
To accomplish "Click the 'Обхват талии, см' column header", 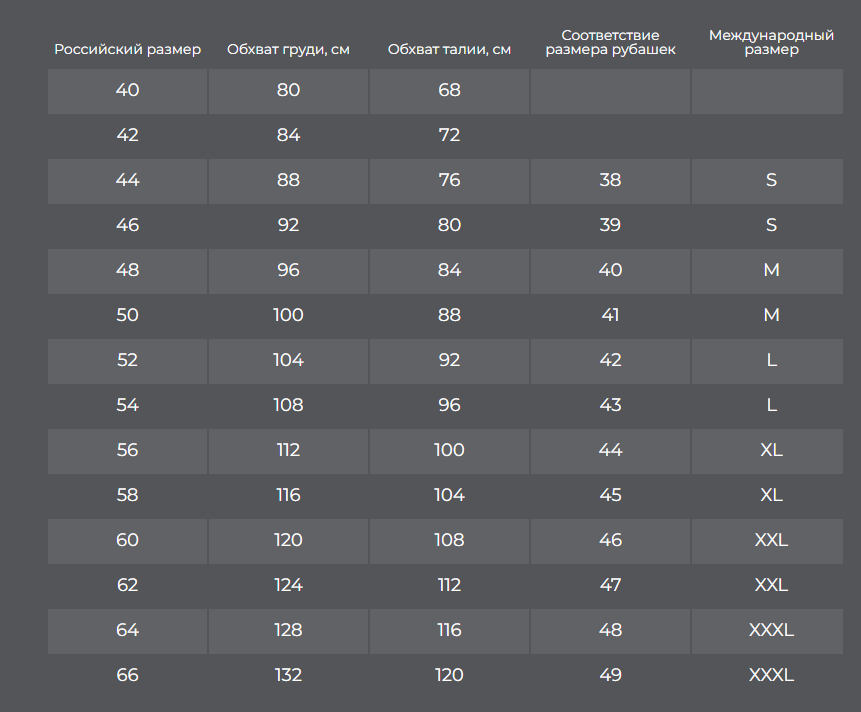I will click(x=449, y=49).
